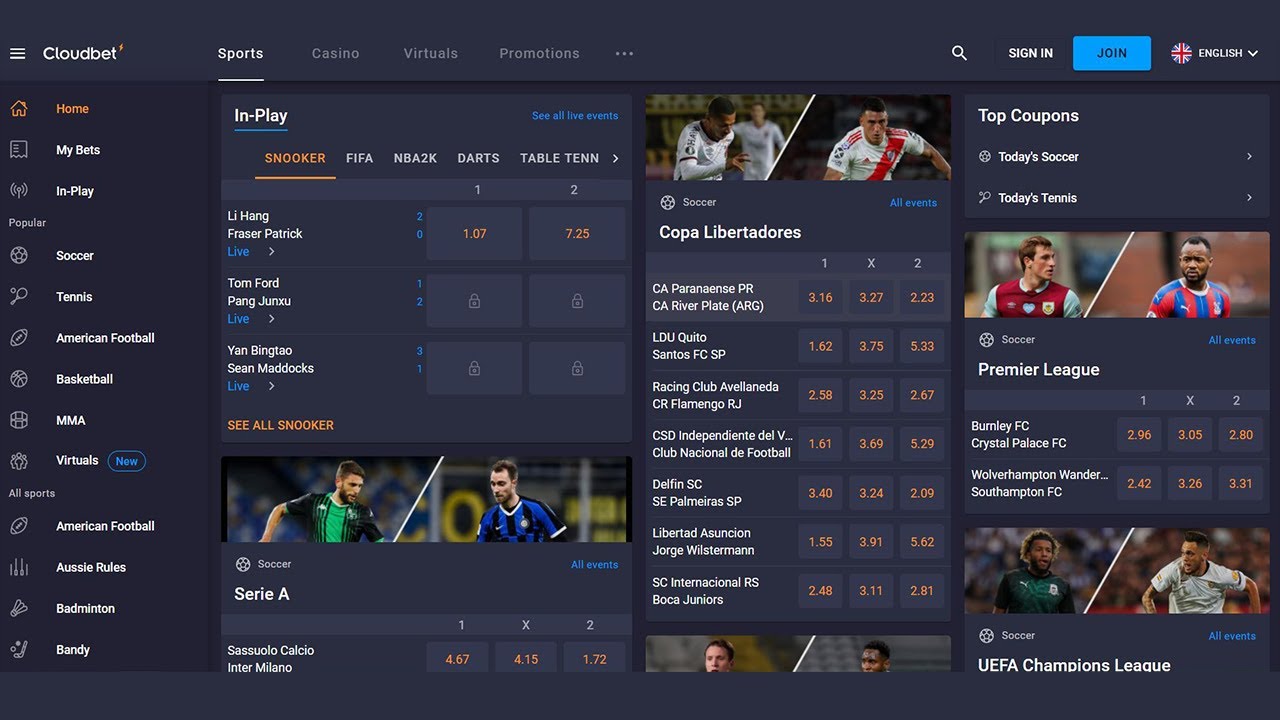This screenshot has width=1280, height=720.
Task: Click the SIGN IN button
Action: coord(1030,53)
